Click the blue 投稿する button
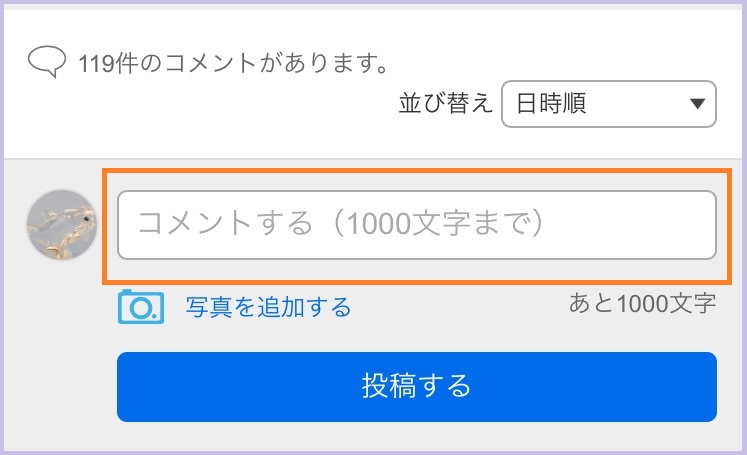This screenshot has height=455, width=747. pos(417,387)
